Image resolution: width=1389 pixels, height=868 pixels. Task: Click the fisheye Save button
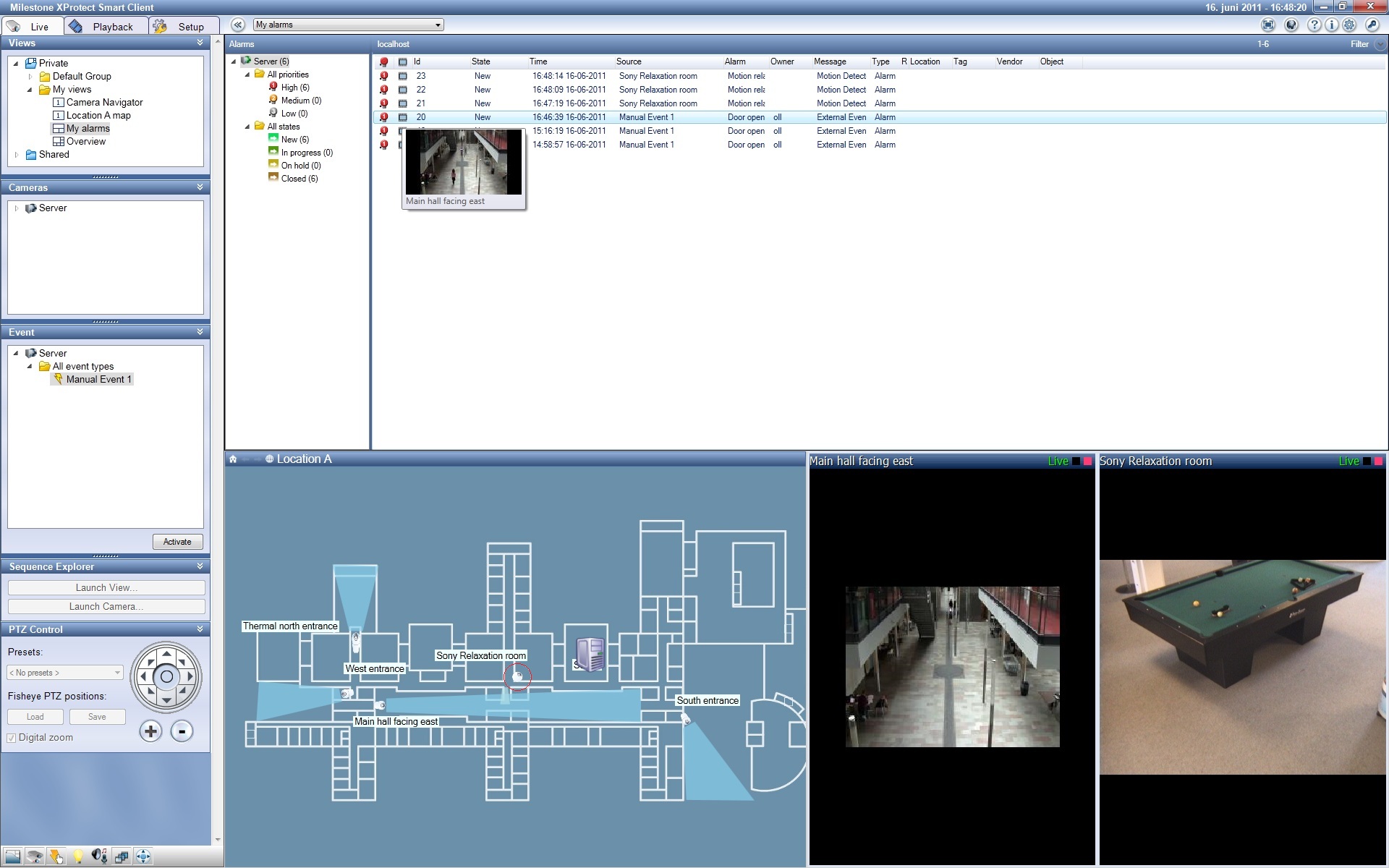click(x=97, y=717)
